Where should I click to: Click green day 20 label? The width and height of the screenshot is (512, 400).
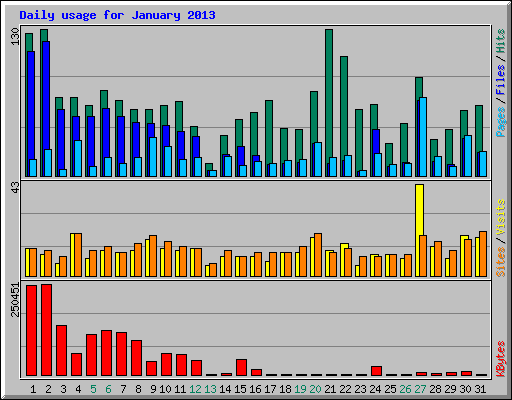tap(315, 389)
